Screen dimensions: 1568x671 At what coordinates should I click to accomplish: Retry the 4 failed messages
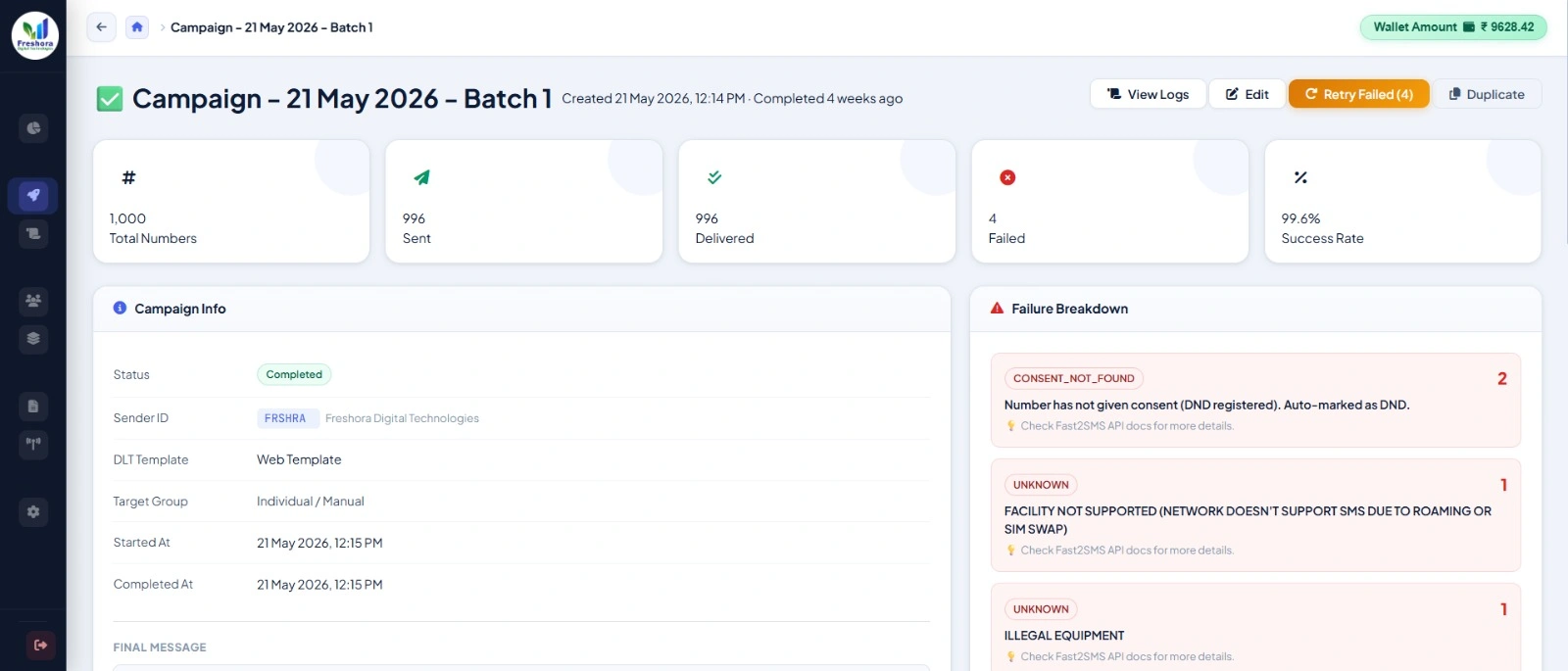coord(1358,94)
